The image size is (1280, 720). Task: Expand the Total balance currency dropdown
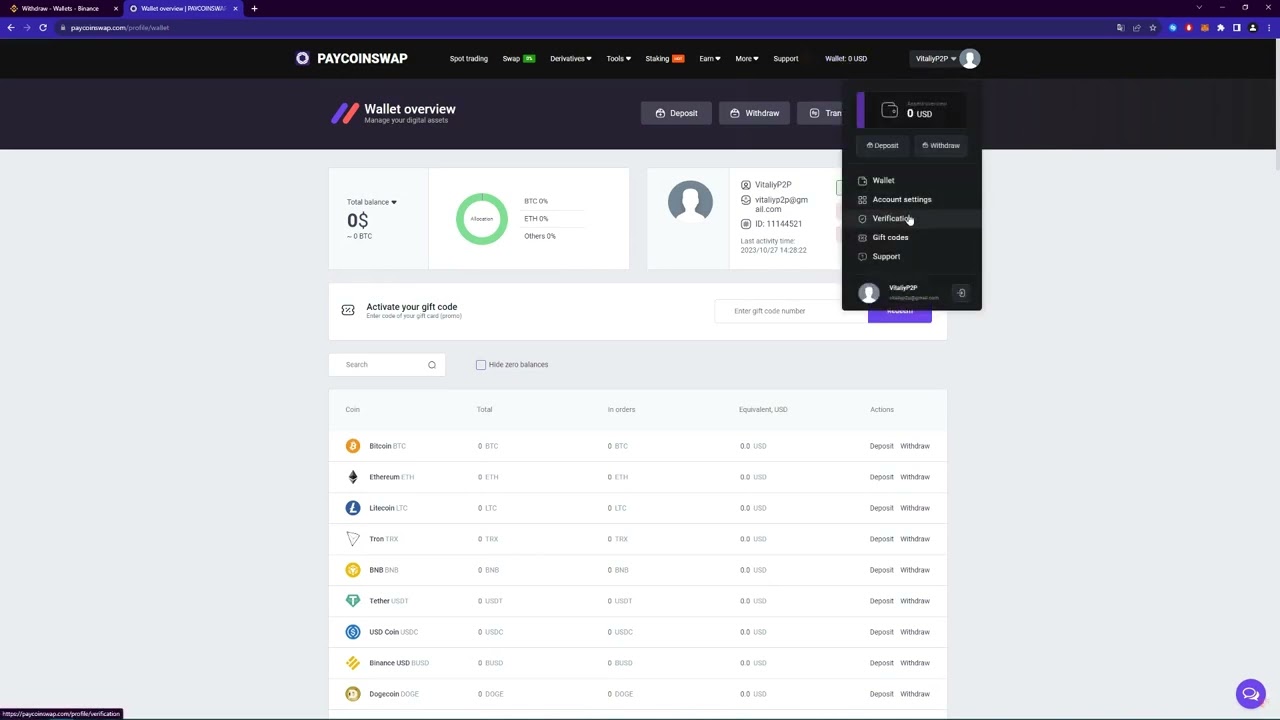(x=372, y=202)
